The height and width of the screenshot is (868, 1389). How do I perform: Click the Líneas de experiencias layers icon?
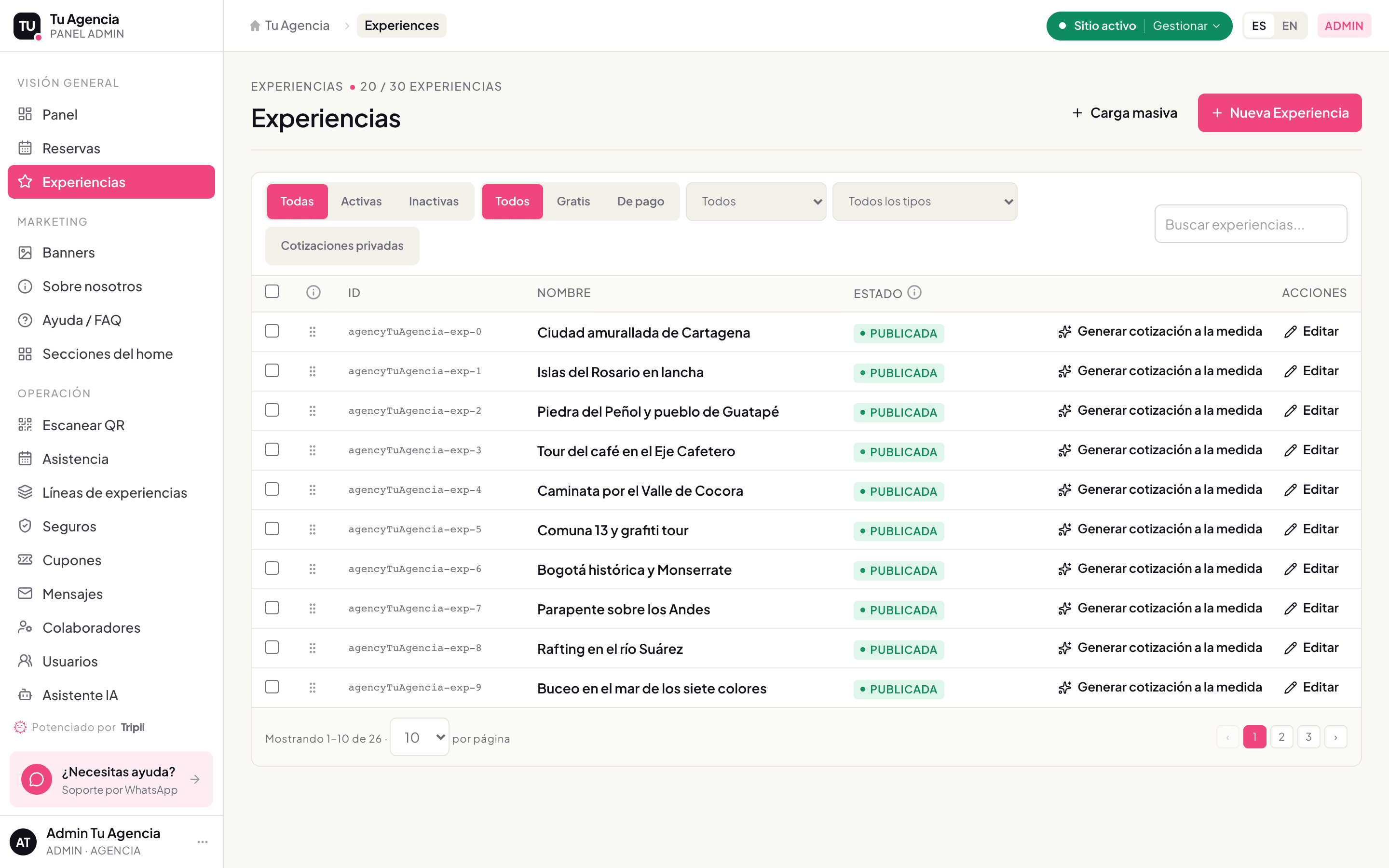pos(25,492)
